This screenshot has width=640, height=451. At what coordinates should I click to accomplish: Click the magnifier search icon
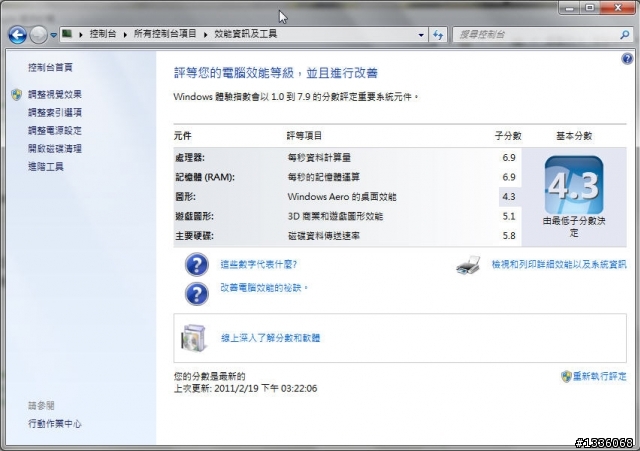pos(624,35)
